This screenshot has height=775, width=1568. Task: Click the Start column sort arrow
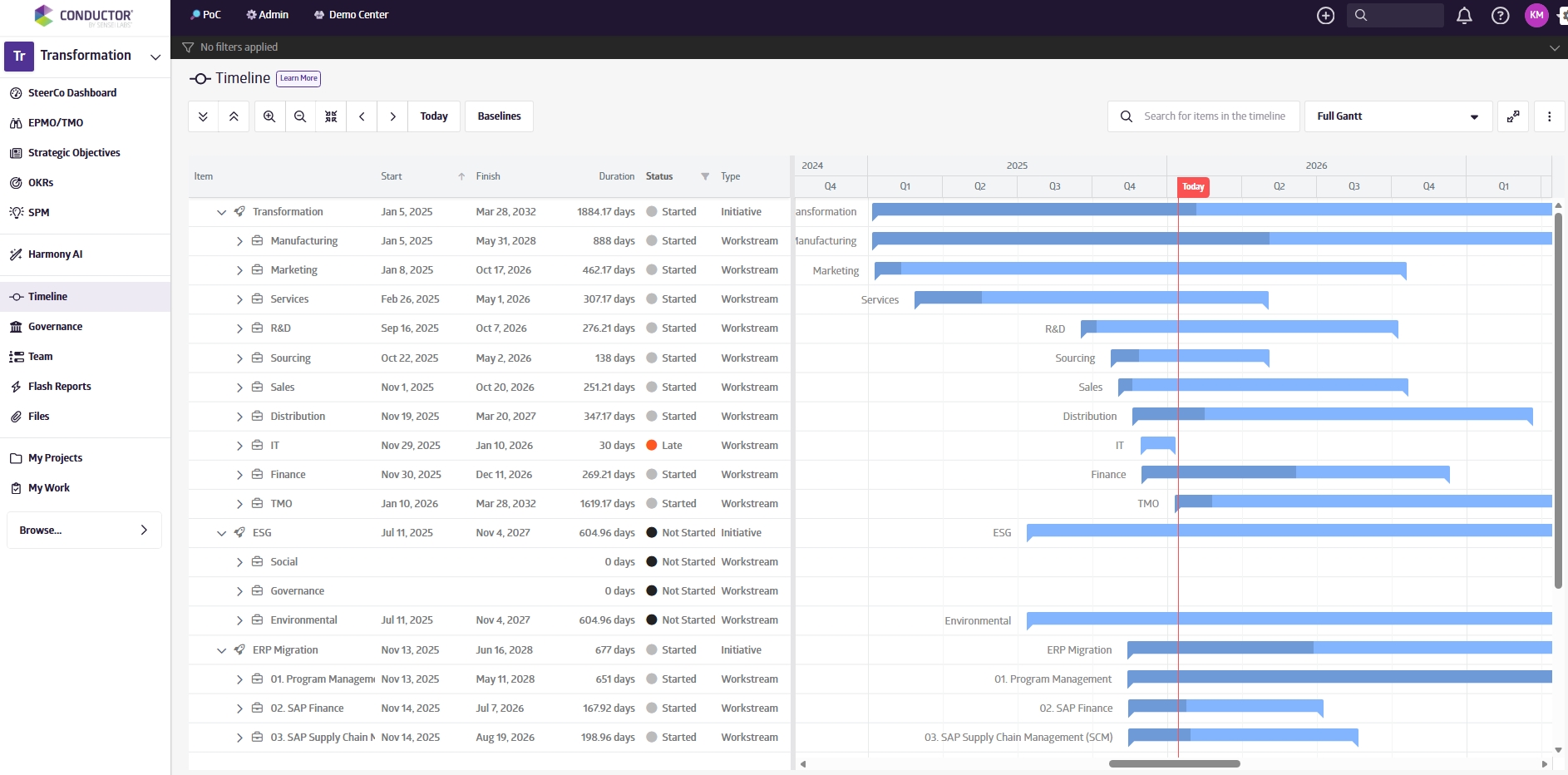click(461, 176)
